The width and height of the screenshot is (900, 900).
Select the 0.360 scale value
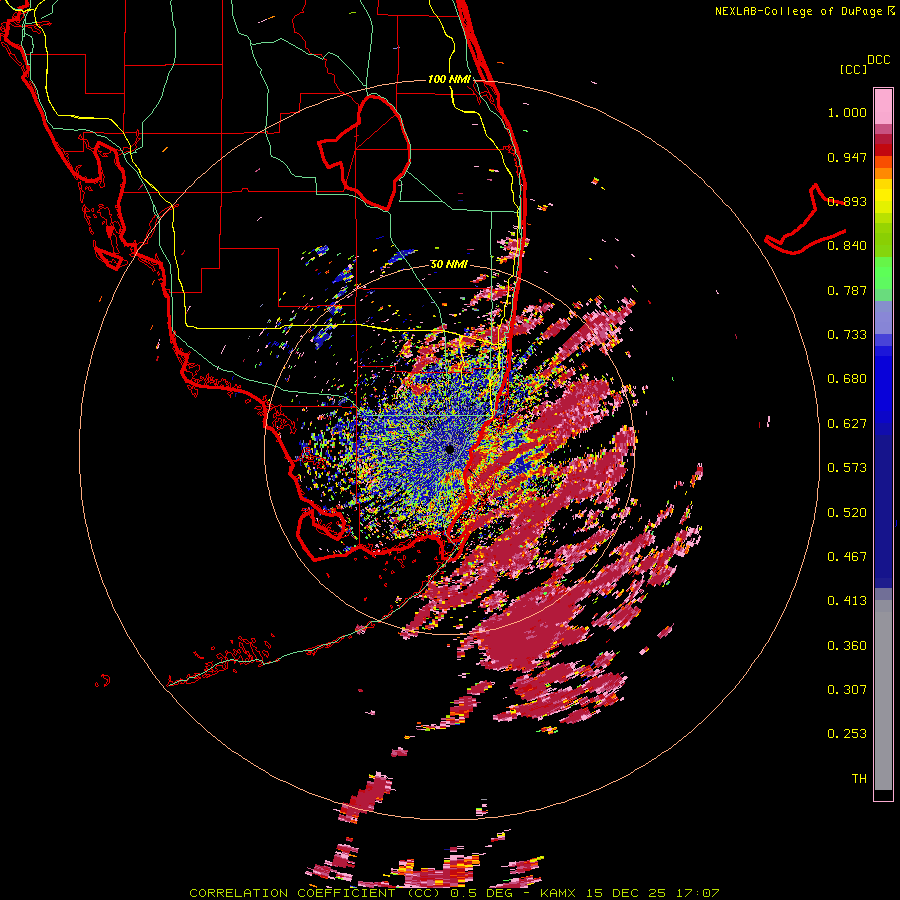pos(847,646)
